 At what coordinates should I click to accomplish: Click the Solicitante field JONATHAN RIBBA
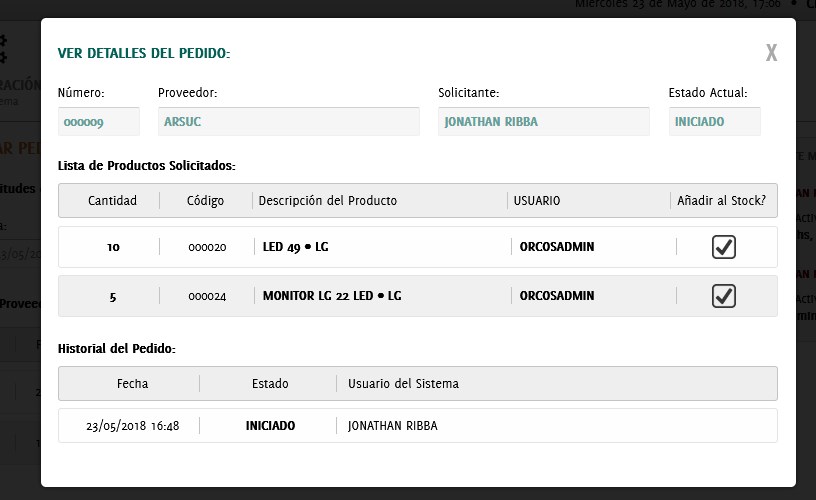[543, 122]
